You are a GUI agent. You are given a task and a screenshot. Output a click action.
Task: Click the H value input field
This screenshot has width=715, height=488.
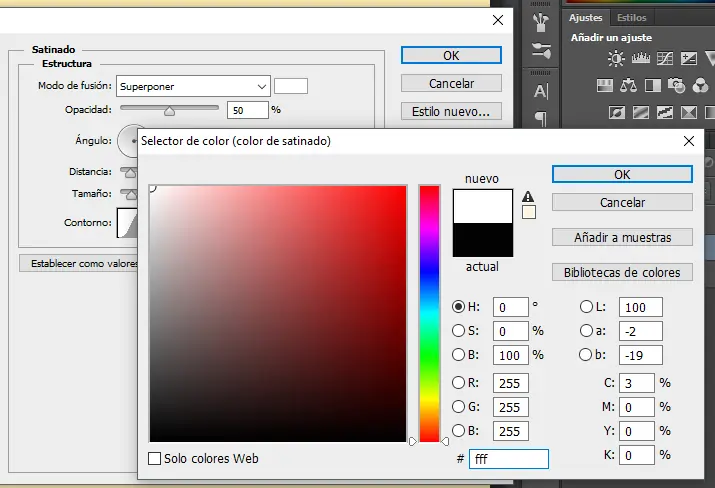510,307
